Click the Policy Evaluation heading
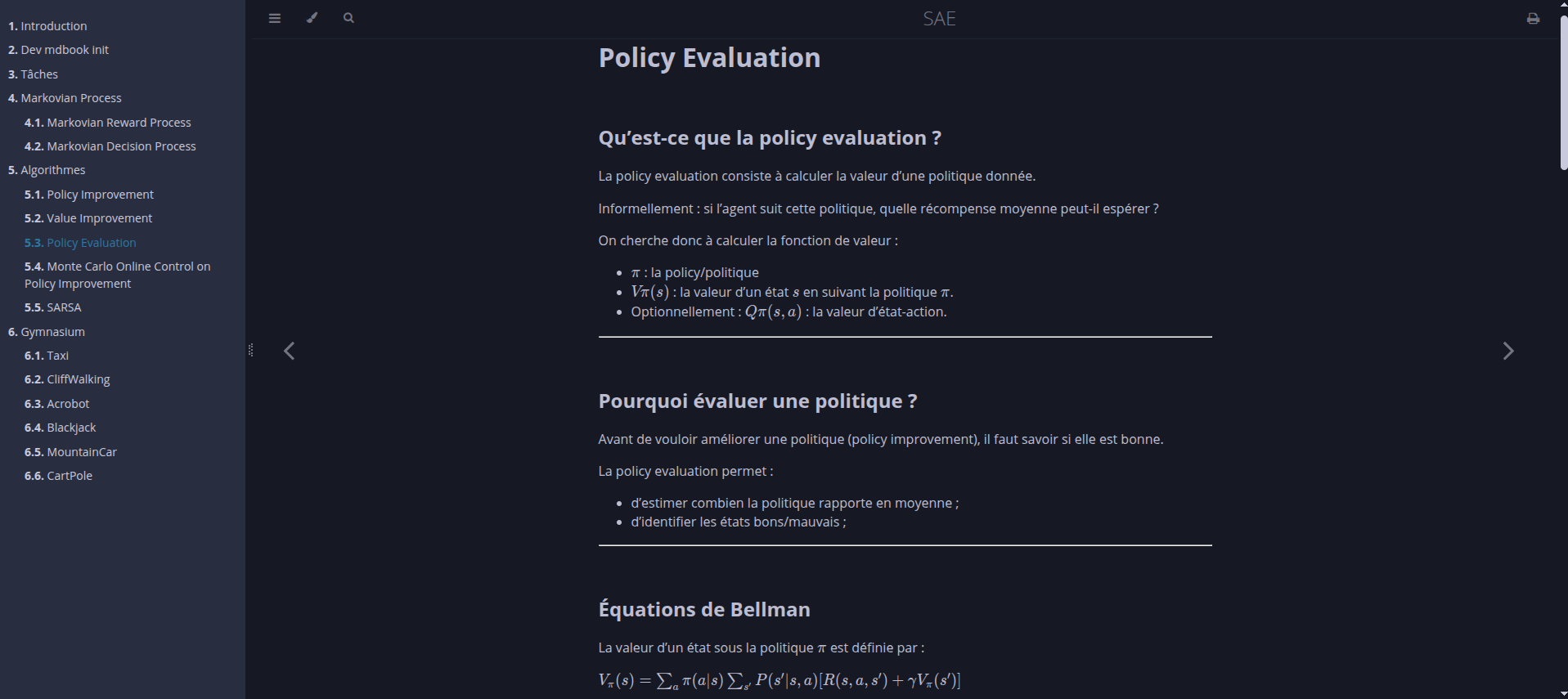Screen dimensions: 1568x699 [709, 57]
